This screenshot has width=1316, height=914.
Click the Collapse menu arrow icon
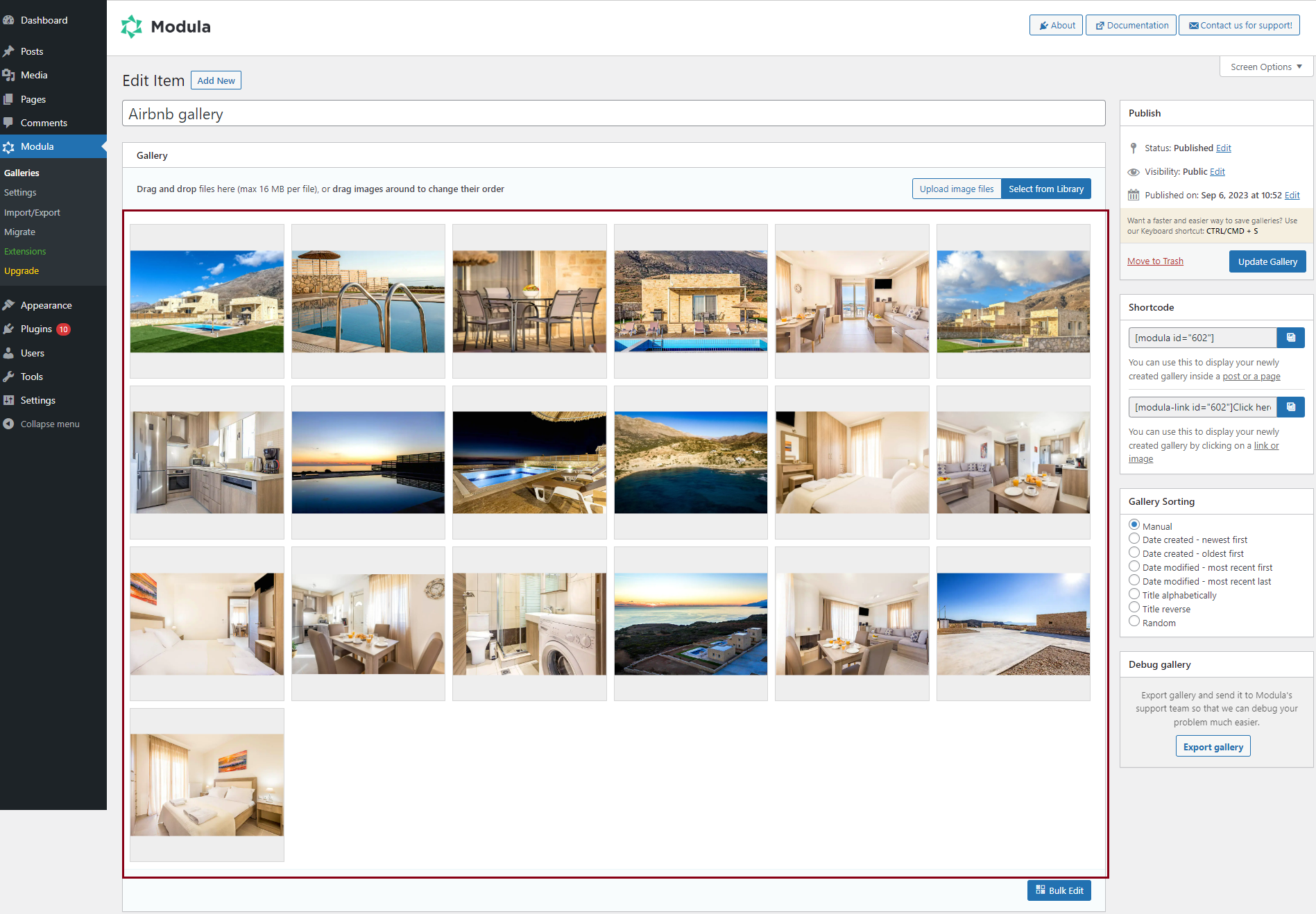coord(8,424)
